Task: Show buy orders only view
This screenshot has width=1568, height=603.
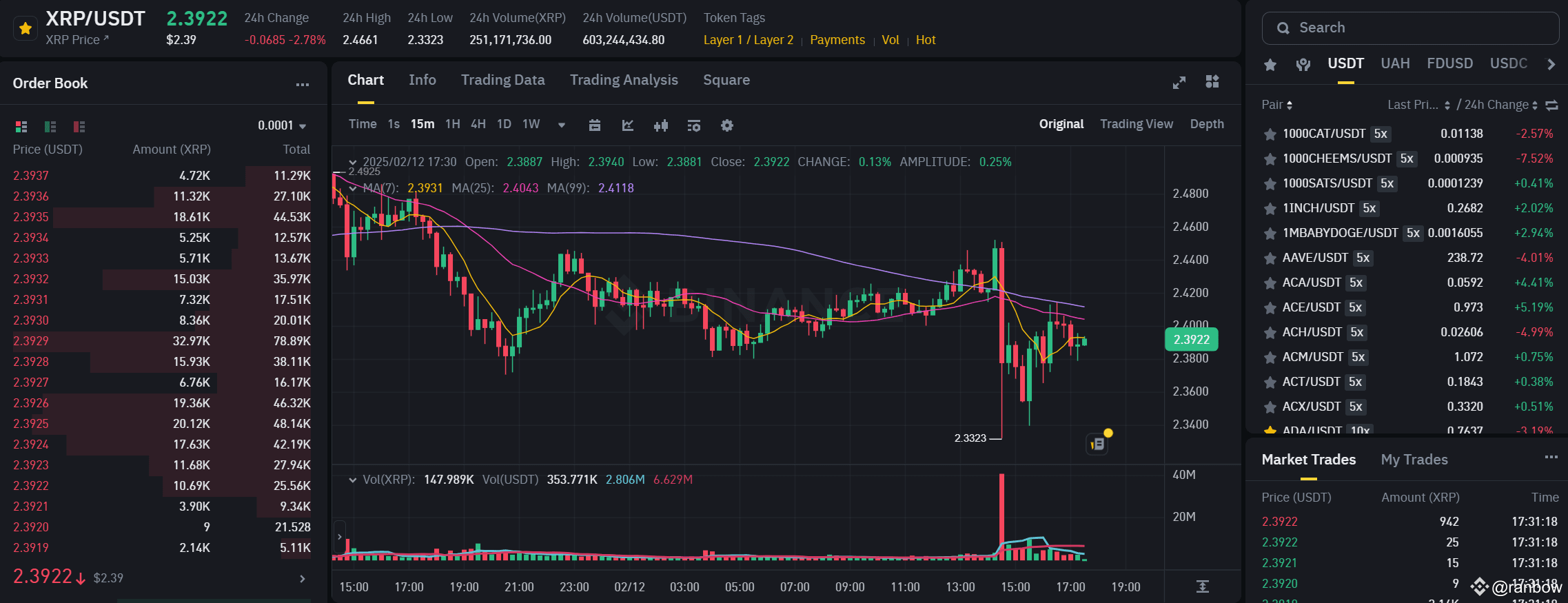Action: [50, 127]
